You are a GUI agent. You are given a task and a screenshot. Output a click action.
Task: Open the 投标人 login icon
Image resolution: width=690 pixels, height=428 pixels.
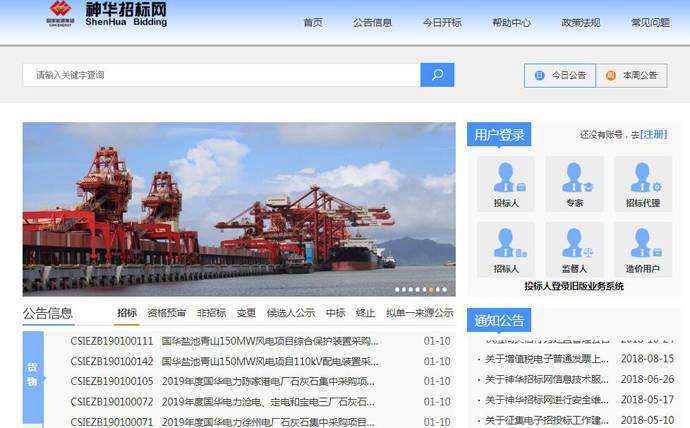[506, 183]
